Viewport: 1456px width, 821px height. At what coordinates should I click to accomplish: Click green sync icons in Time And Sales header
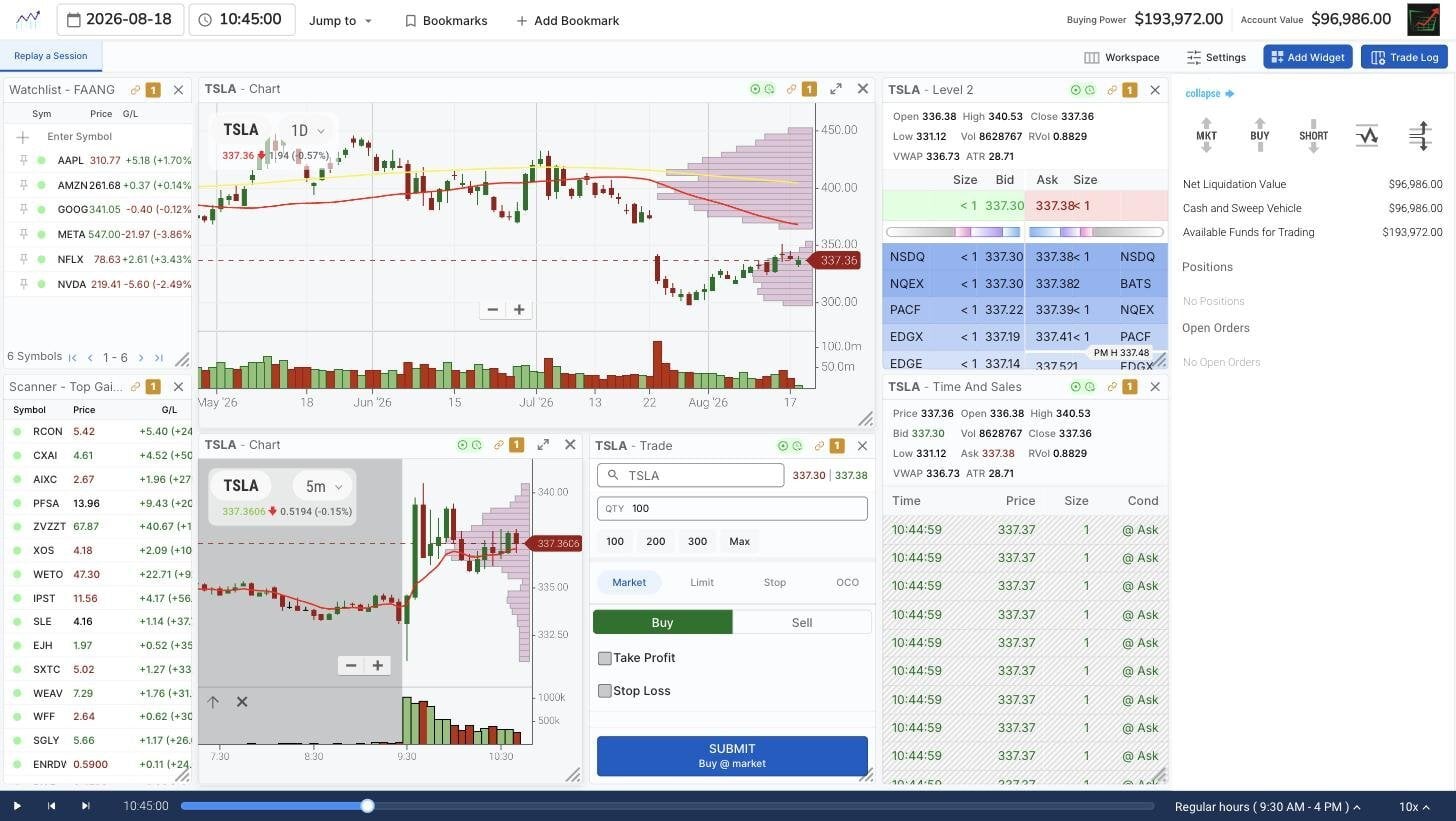click(x=1082, y=387)
